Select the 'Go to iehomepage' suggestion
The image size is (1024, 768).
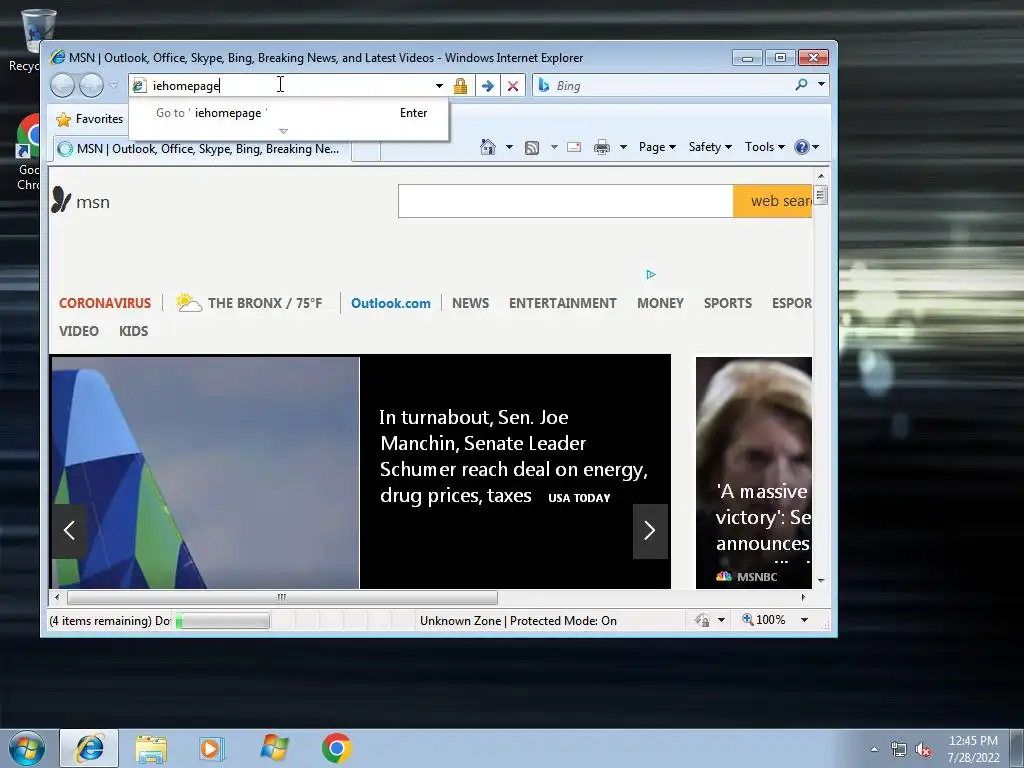click(x=289, y=113)
